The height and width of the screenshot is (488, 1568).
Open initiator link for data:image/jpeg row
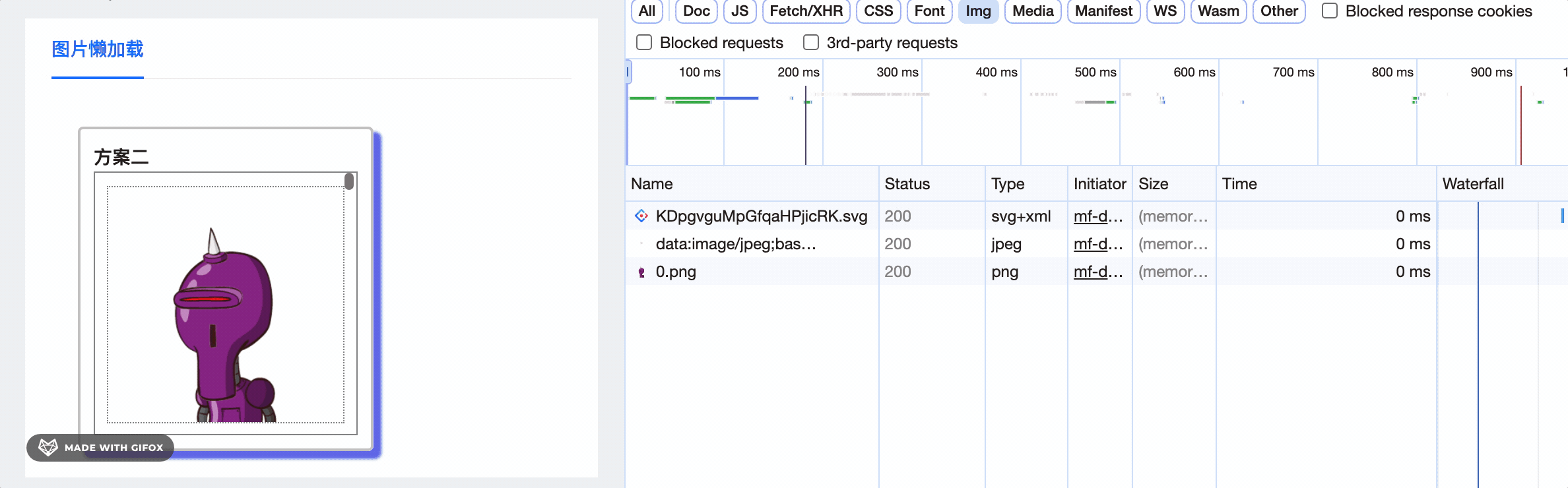tap(1098, 244)
